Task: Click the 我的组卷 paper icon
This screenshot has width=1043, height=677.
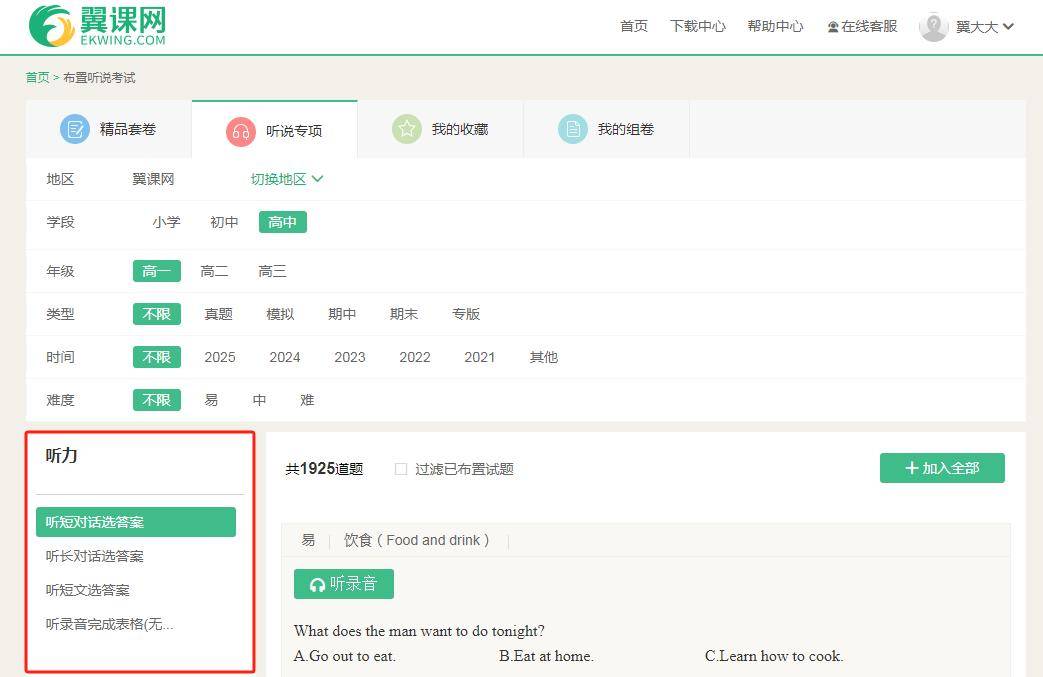Action: click(572, 129)
